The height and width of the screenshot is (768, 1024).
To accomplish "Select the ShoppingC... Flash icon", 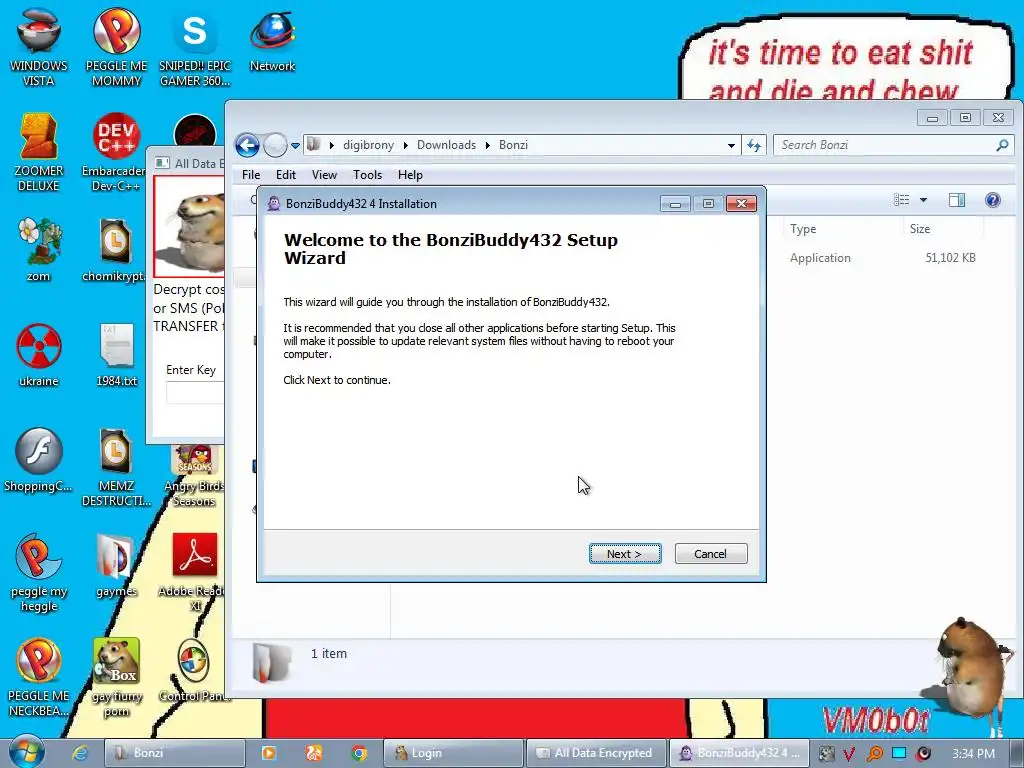I will 39,460.
